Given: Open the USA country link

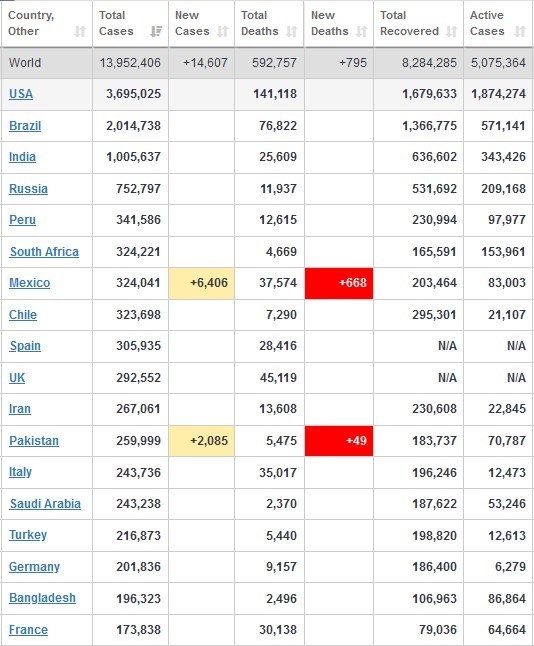Looking at the screenshot, I should [21, 94].
